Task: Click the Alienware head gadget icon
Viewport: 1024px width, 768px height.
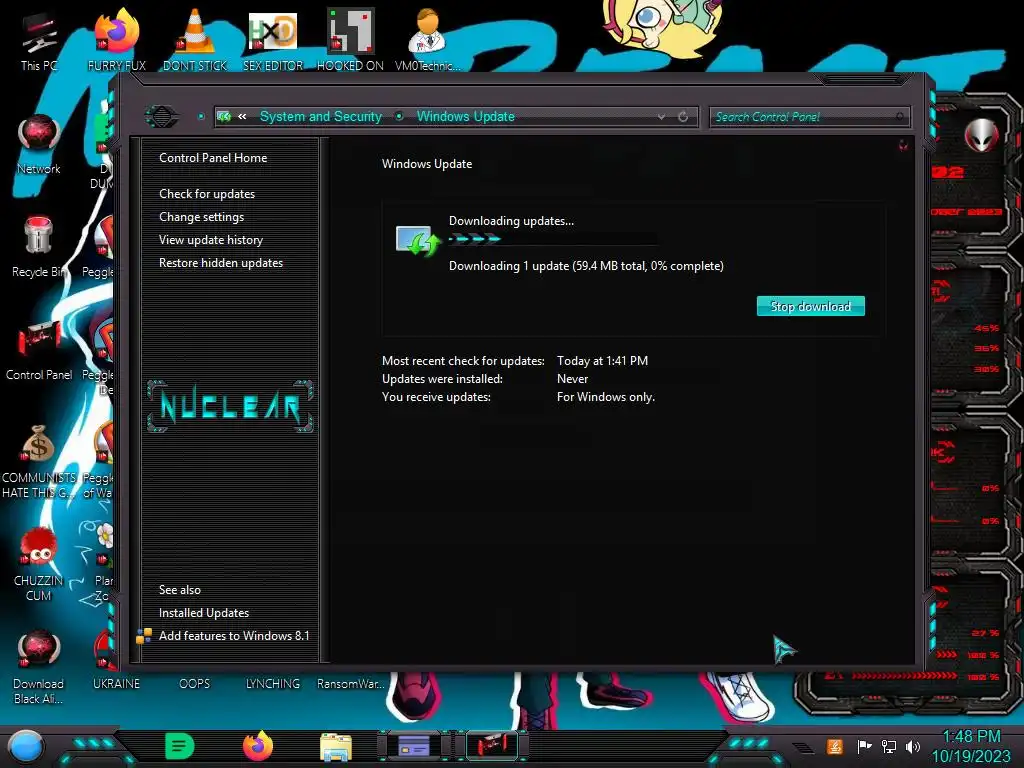Action: click(x=982, y=136)
